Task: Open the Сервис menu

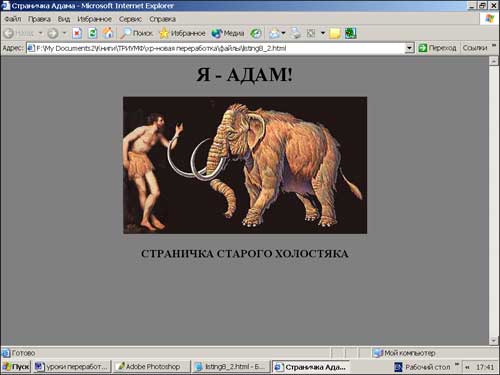Action: click(130, 19)
